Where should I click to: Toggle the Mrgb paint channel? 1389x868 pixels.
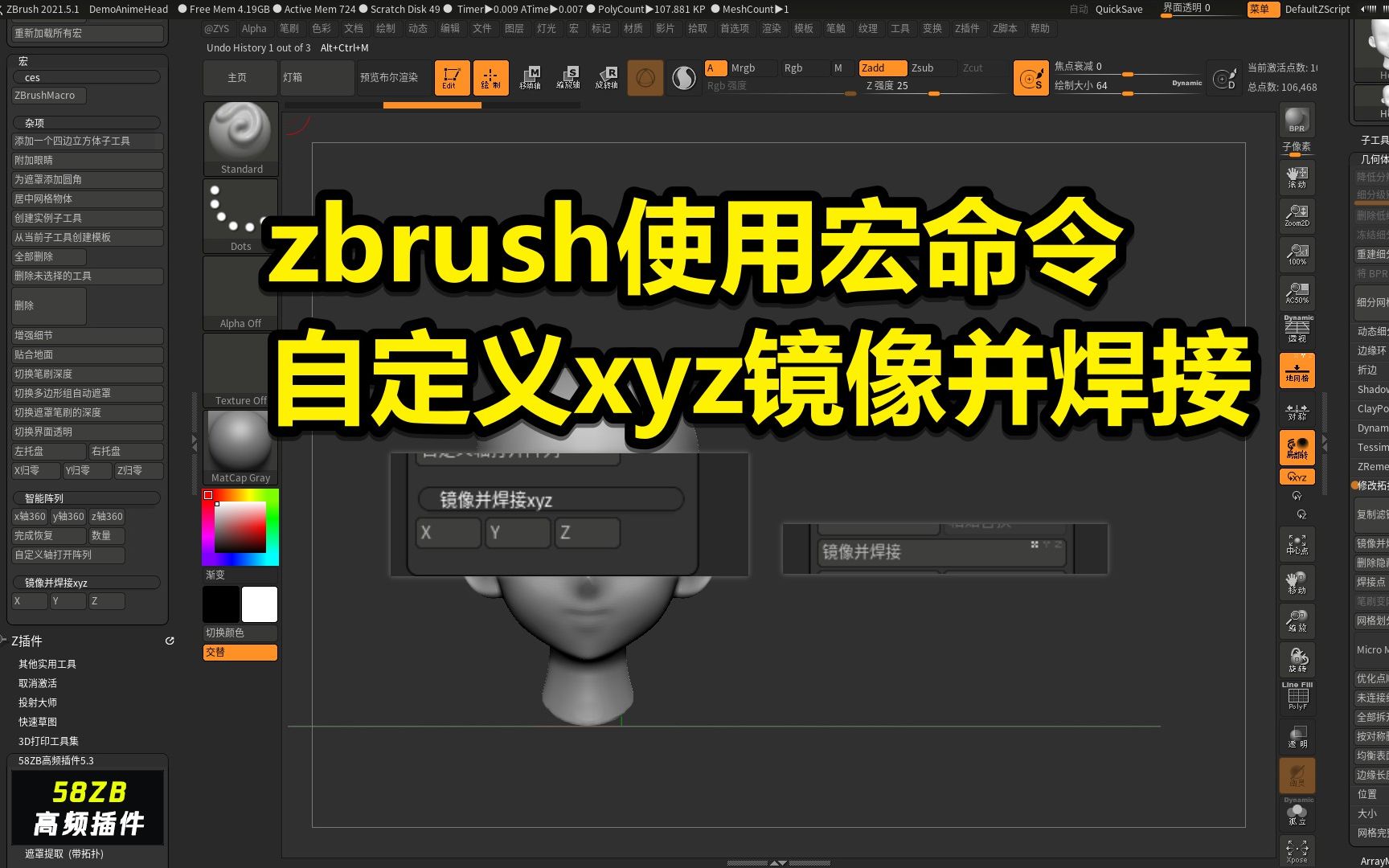pos(743,68)
